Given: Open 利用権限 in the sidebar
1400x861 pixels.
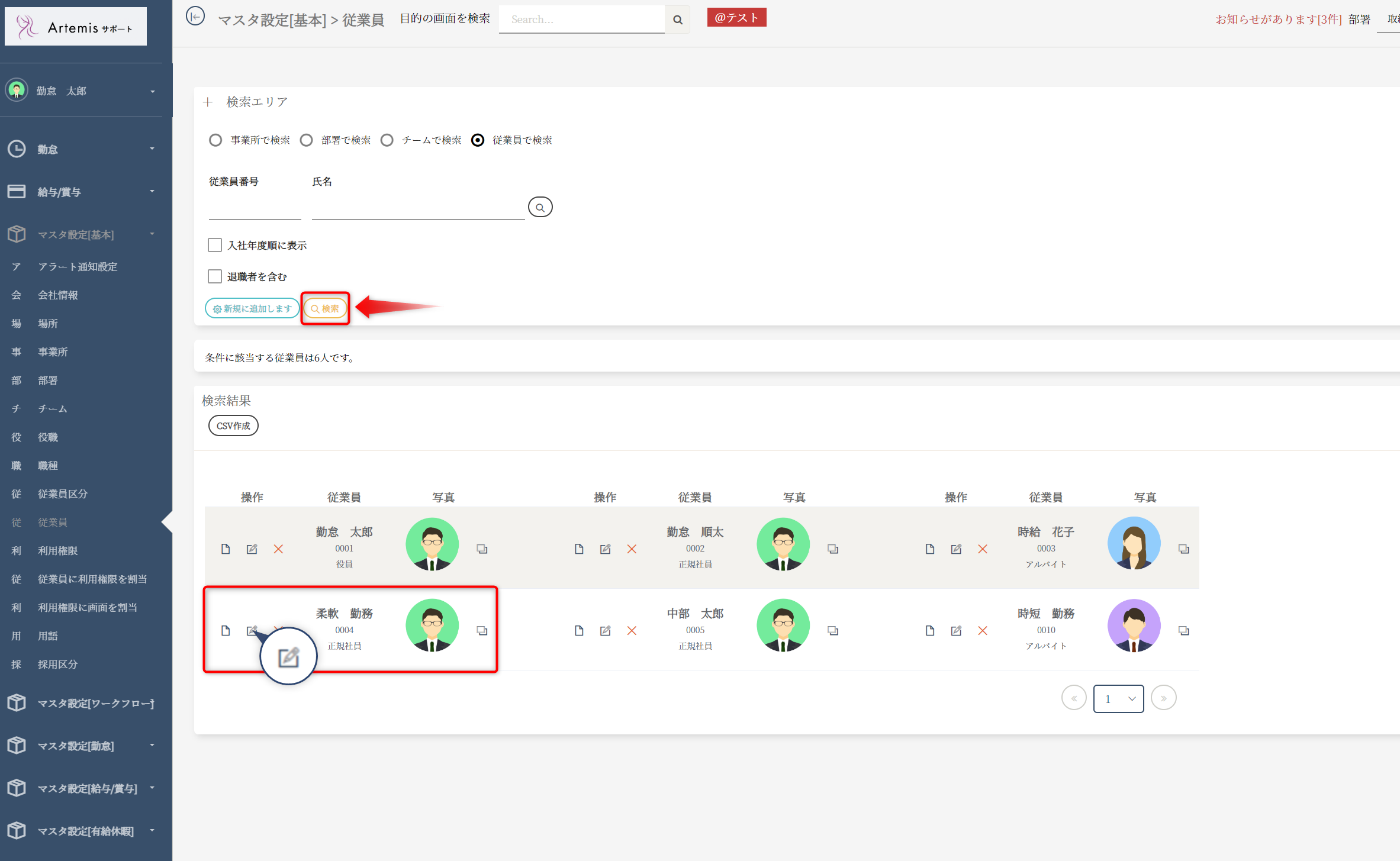Looking at the screenshot, I should 58,550.
